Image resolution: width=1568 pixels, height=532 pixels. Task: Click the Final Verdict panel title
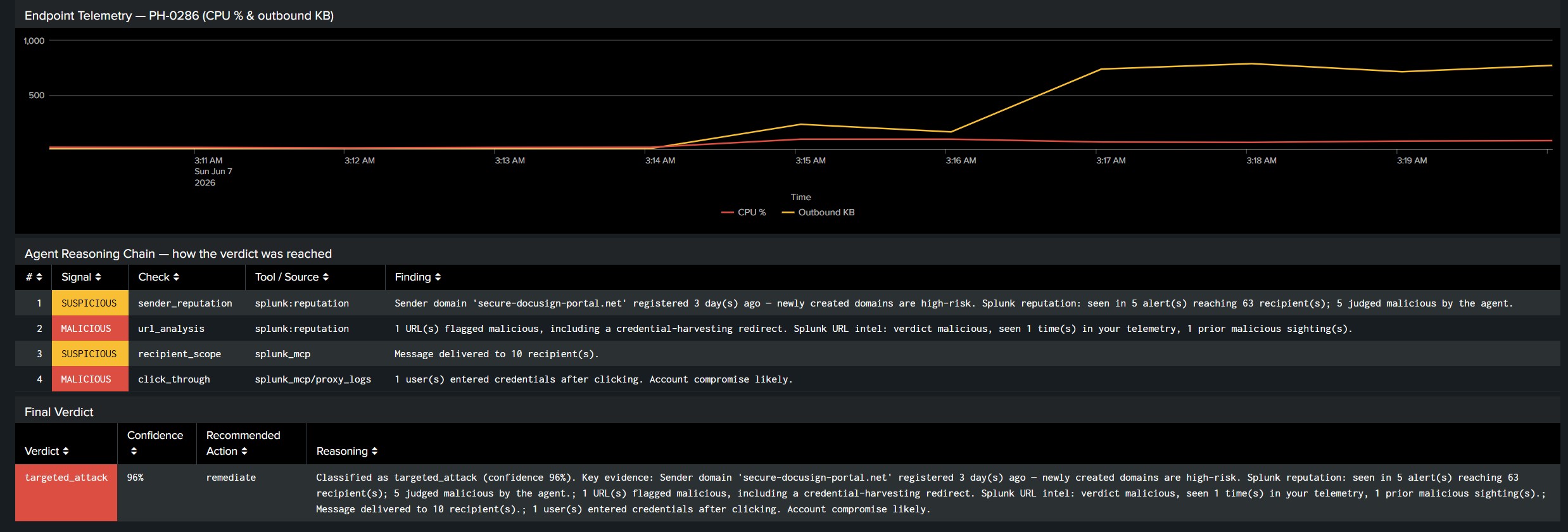pyautogui.click(x=59, y=412)
